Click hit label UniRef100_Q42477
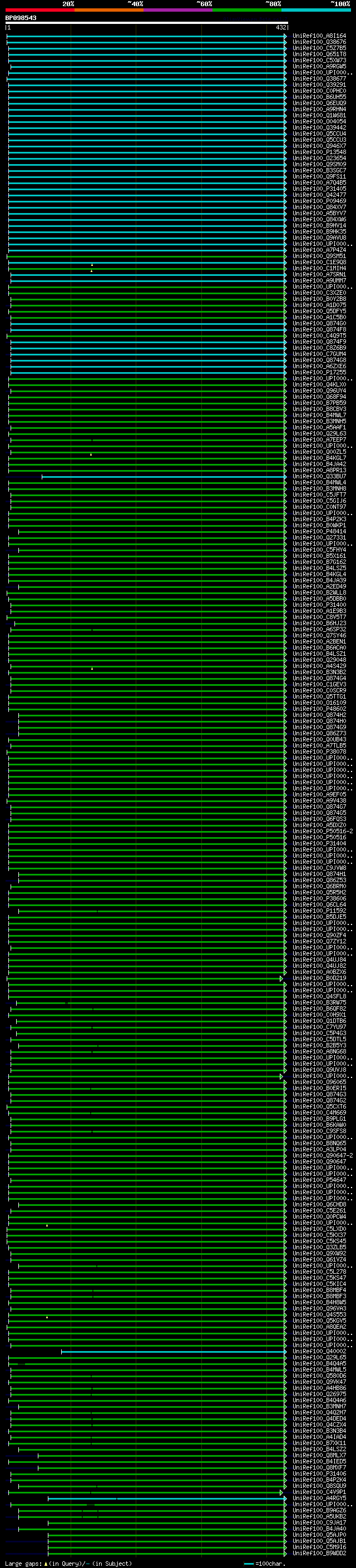Viewport: 356px width, 1568px height. [x=319, y=195]
